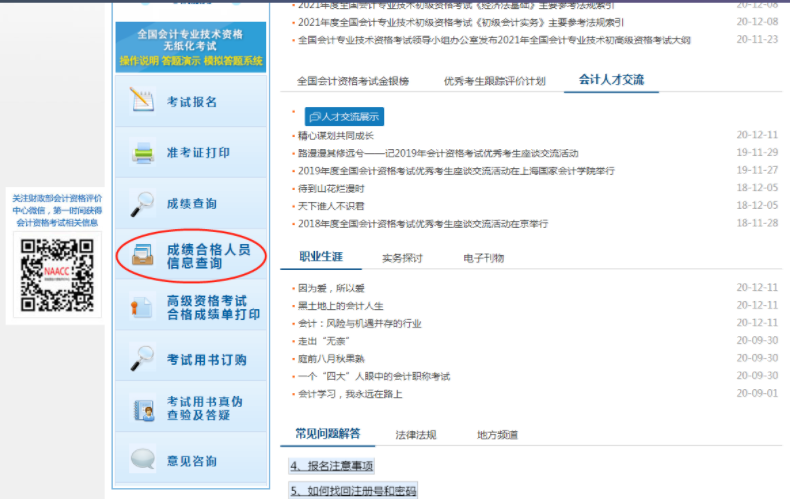Viewport: 790px width, 499px height.
Task: Select the 实务探讨 tab
Action: [x=402, y=258]
